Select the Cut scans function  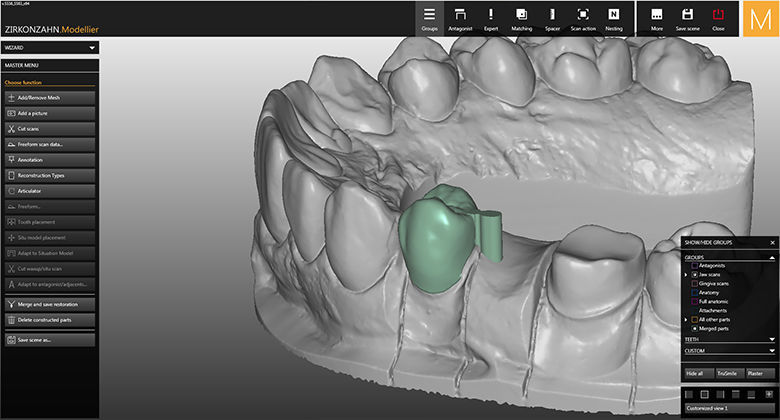click(x=50, y=129)
